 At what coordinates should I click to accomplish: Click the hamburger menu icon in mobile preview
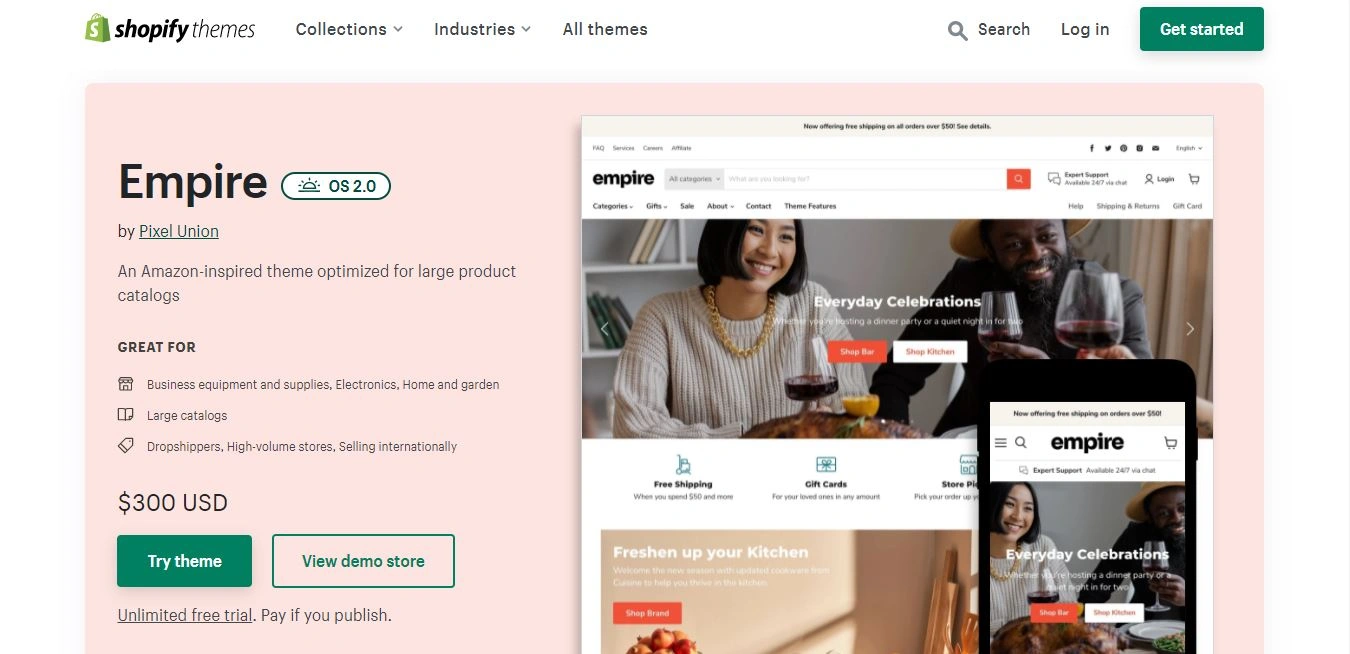(x=1000, y=442)
